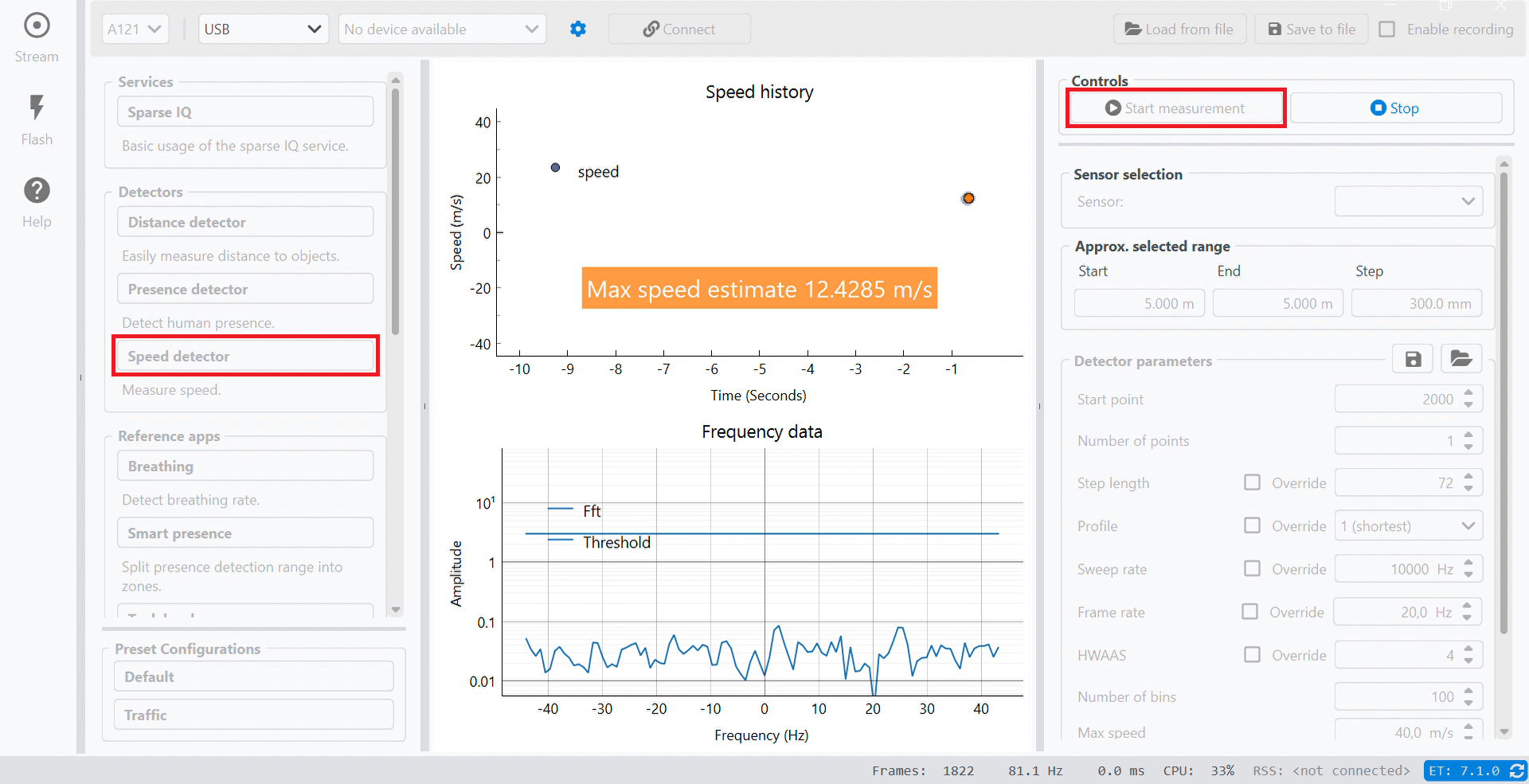
Task: Apply the Traffic preset configuration
Action: pos(253,714)
